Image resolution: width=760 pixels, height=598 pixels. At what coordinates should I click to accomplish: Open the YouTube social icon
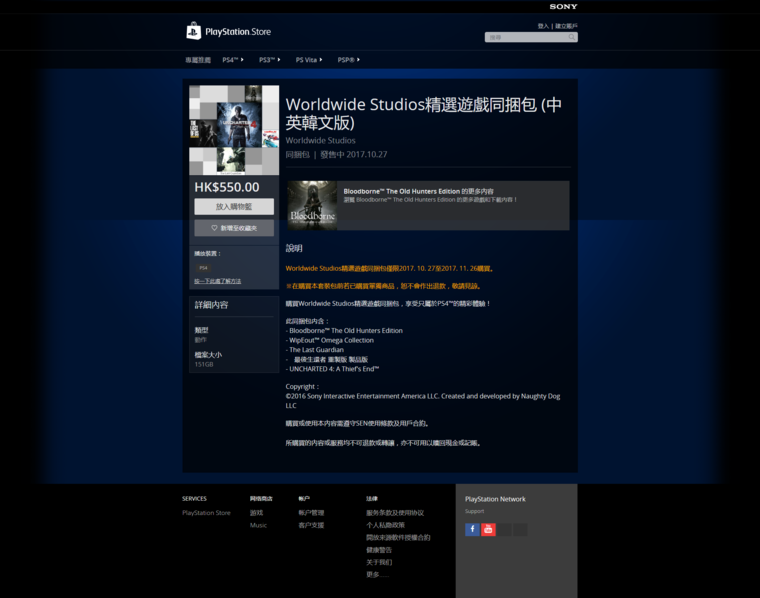[488, 529]
